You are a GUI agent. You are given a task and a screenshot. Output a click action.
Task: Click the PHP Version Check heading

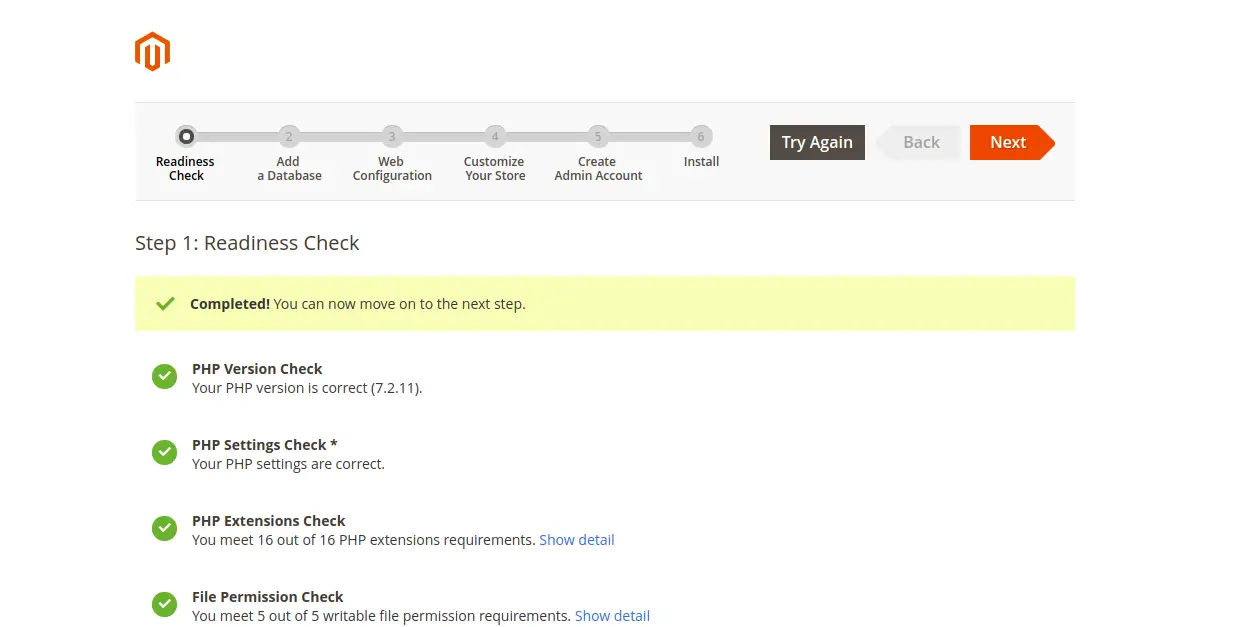(x=257, y=369)
